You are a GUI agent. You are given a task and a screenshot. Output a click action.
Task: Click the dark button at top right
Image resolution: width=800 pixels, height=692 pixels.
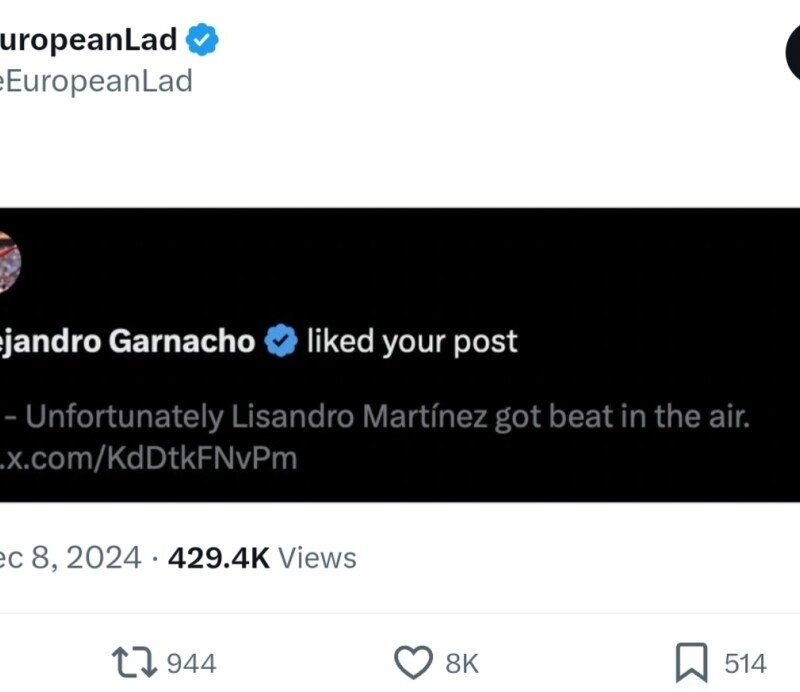point(790,52)
